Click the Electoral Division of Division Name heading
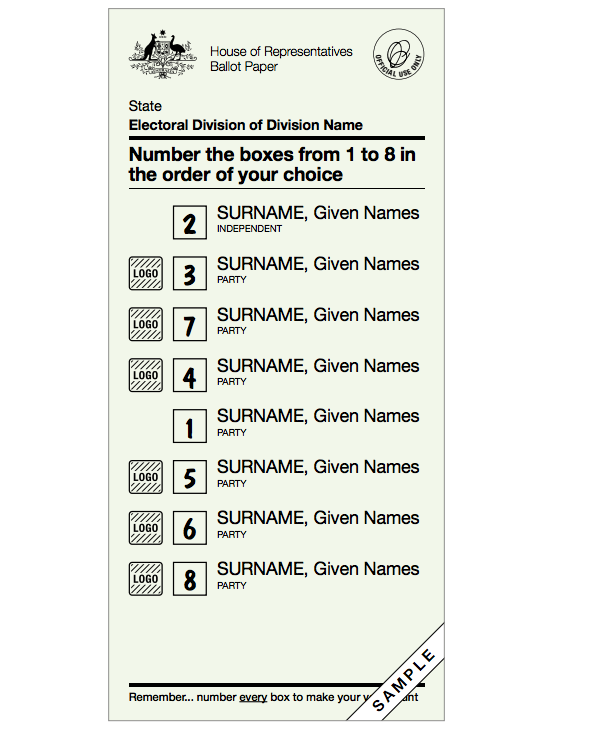The image size is (590, 733). (245, 125)
